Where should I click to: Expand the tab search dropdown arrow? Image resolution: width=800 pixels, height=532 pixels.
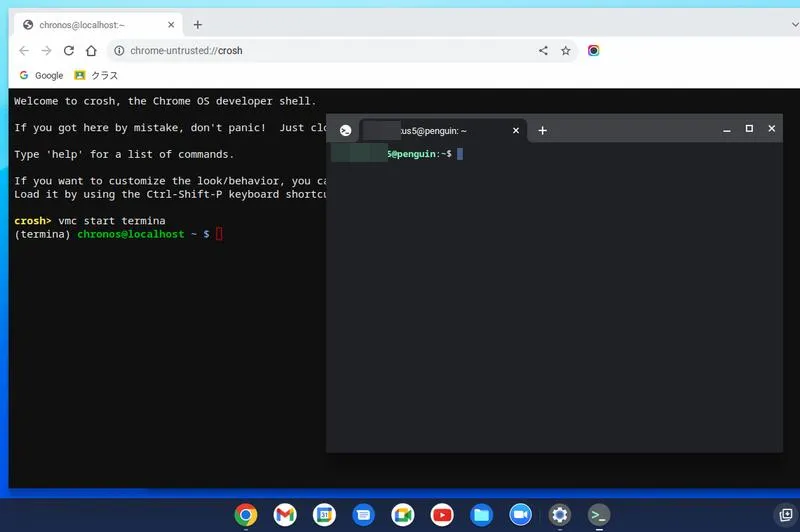coord(795,24)
